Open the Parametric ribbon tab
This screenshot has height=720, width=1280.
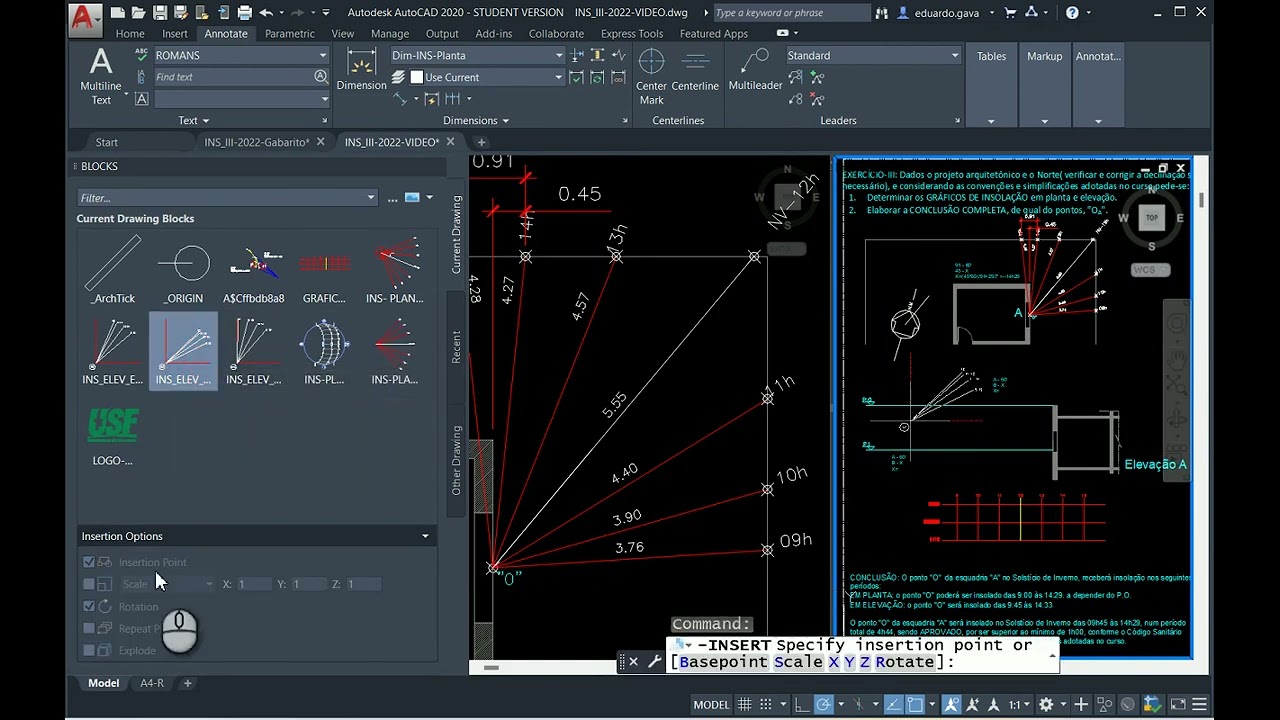coord(290,33)
